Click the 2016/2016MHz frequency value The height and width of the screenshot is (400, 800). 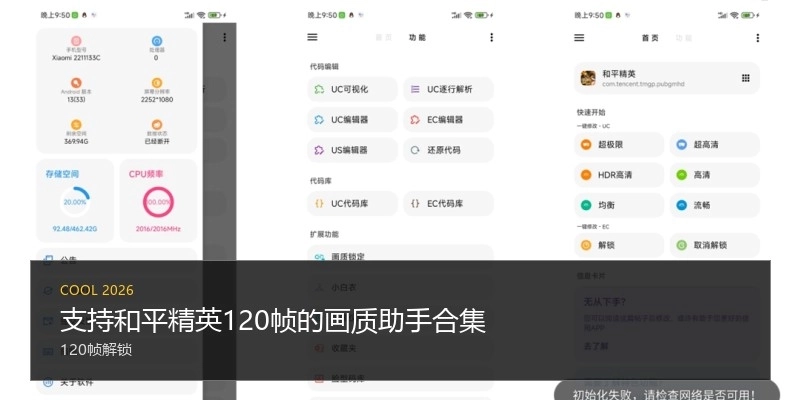pos(158,229)
